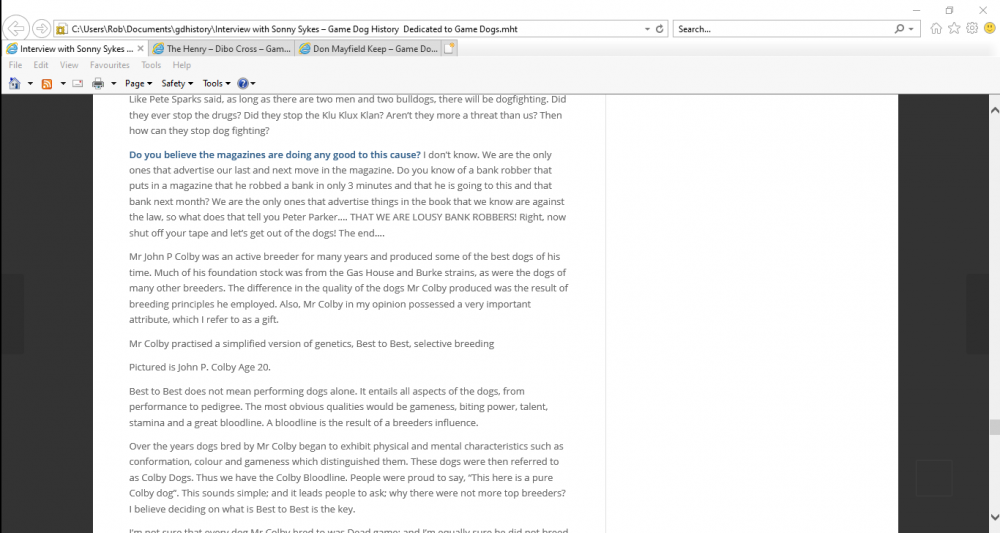Click the orange RSS feeds icon
The height and width of the screenshot is (533, 1000).
coord(47,84)
